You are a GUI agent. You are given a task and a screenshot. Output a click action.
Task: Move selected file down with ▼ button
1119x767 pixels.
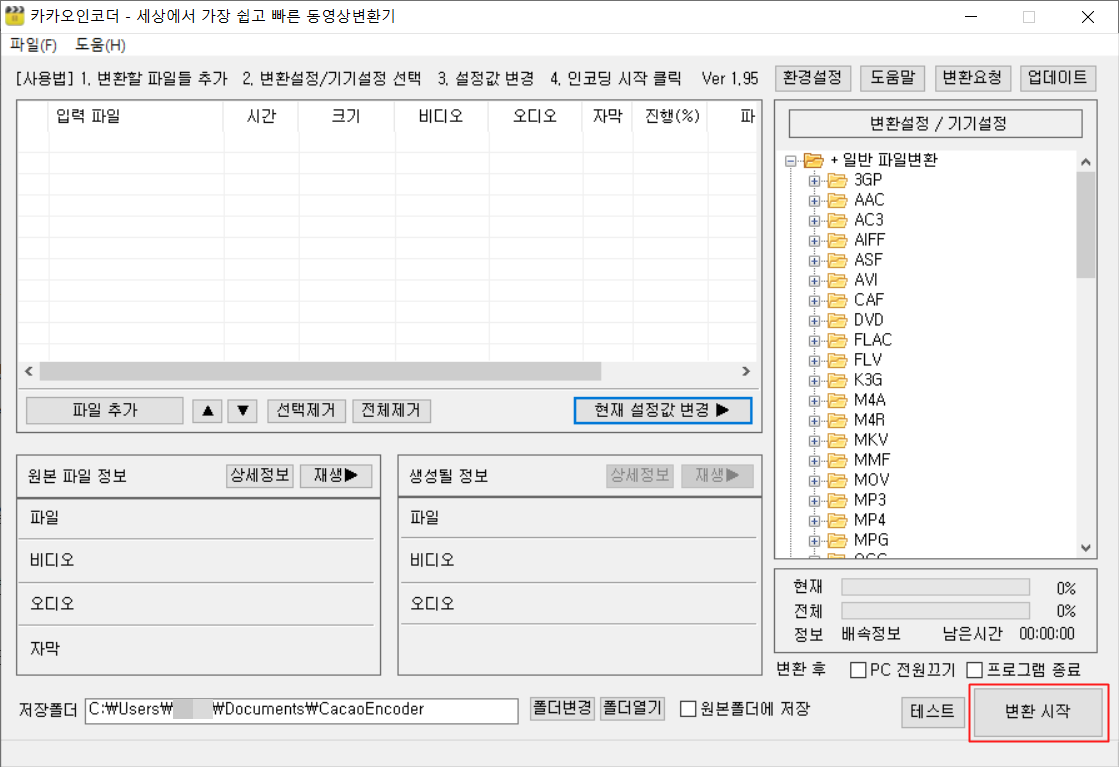(x=242, y=410)
